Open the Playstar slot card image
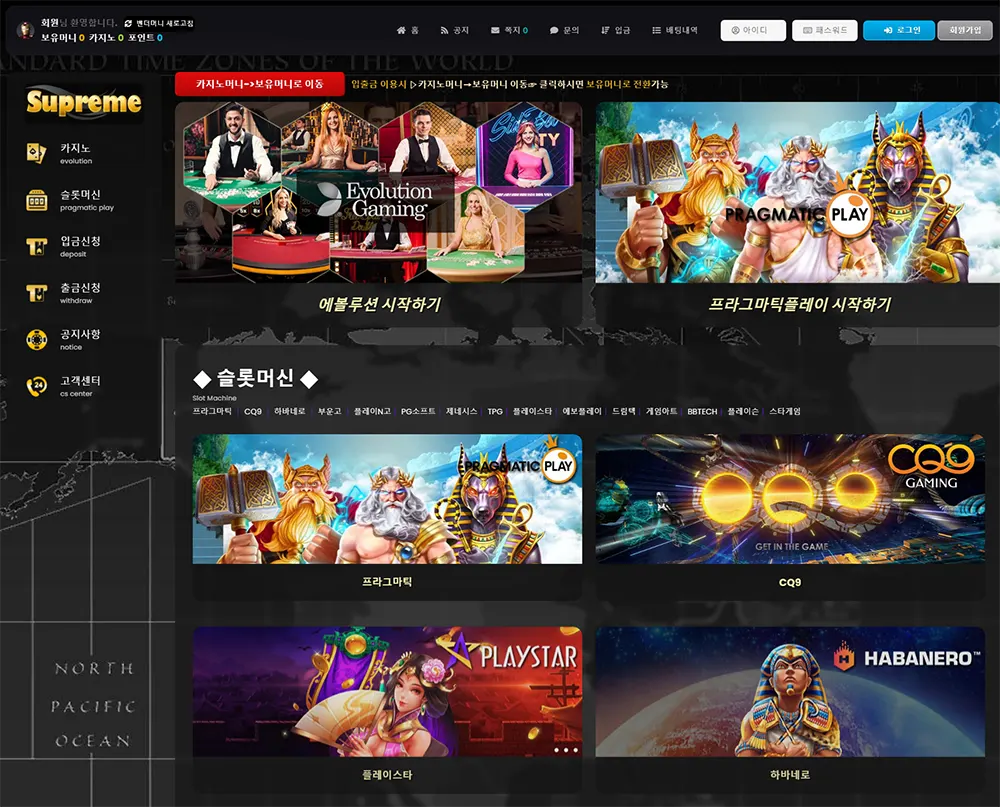Viewport: 1000px width, 807px height. [x=387, y=692]
